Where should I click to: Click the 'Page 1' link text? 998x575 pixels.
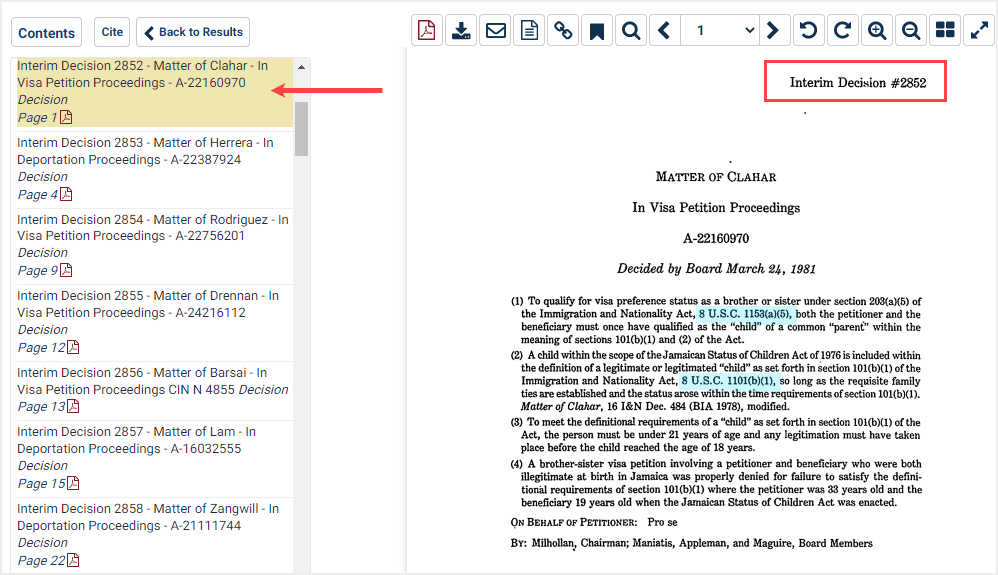[x=37, y=117]
